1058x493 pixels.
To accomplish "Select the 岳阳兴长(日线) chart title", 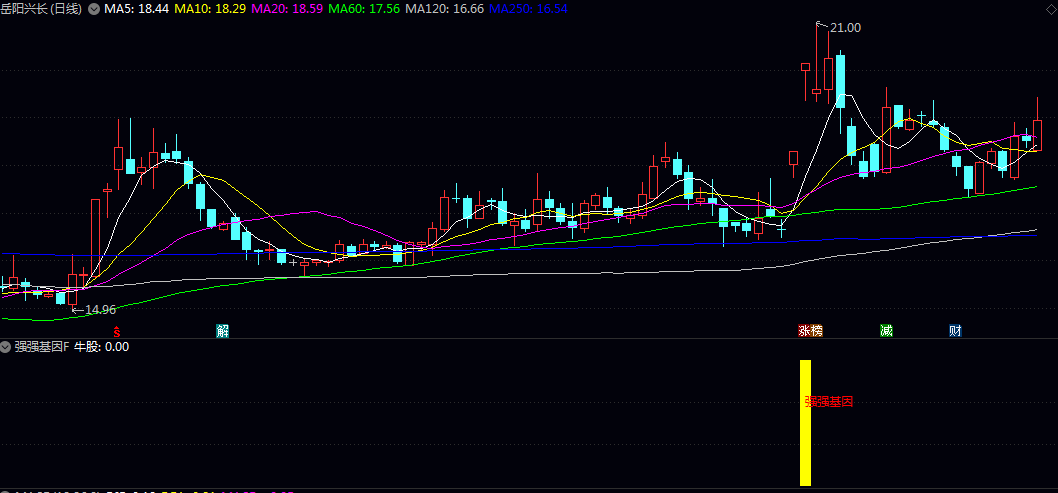I will (x=43, y=9).
